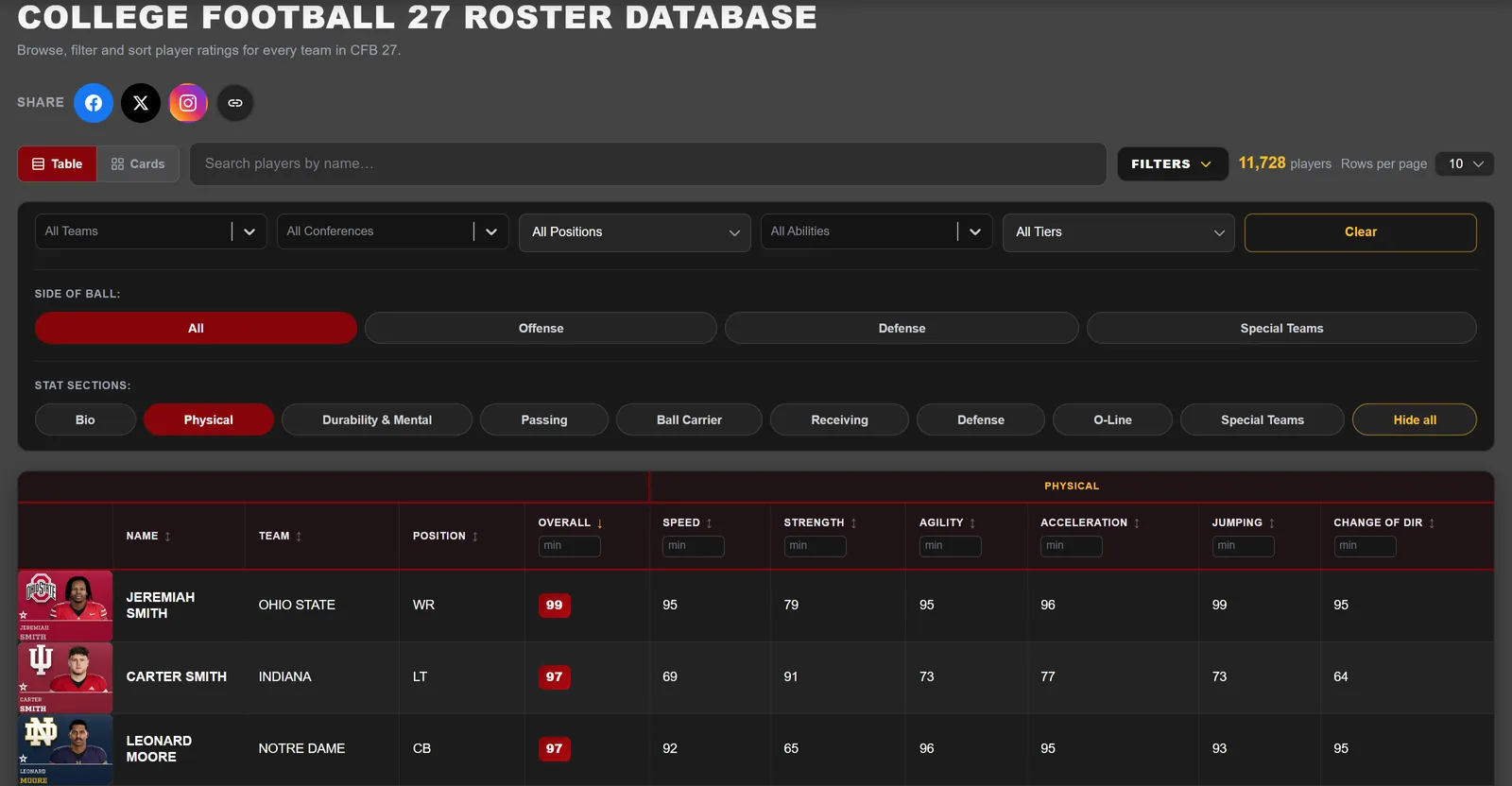Switch to Table view

[57, 164]
